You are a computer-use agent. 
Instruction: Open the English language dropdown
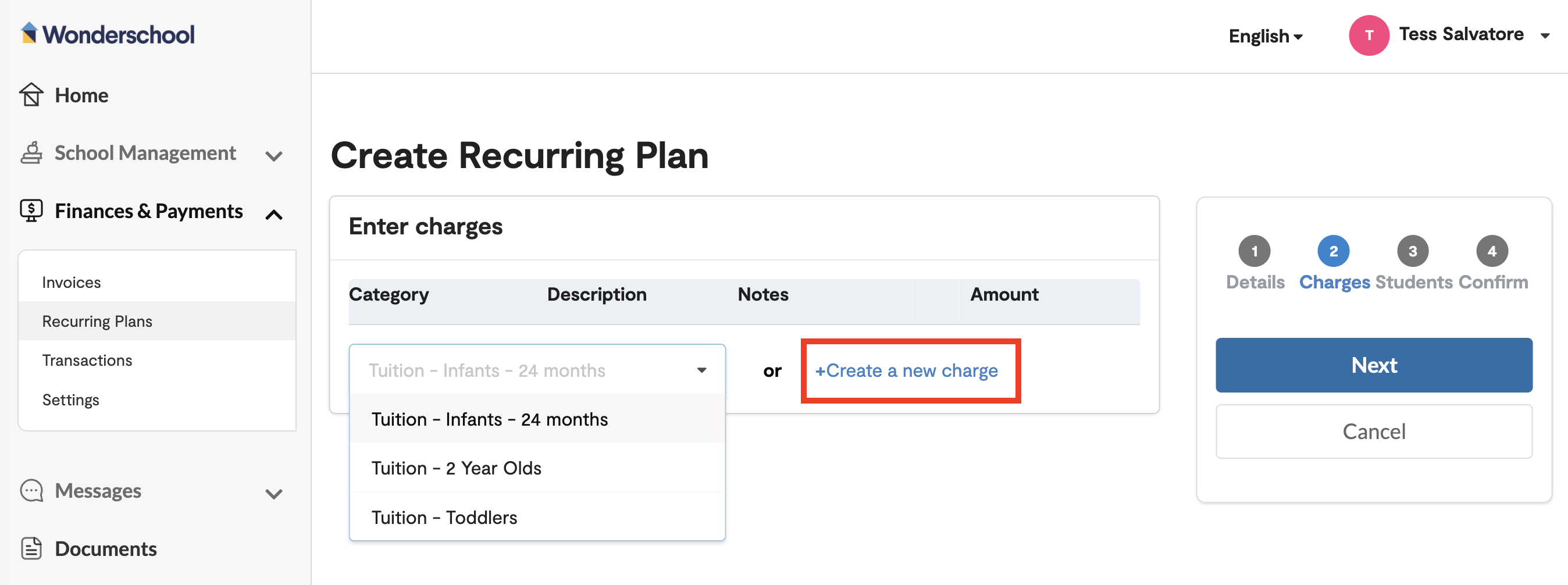(1266, 37)
